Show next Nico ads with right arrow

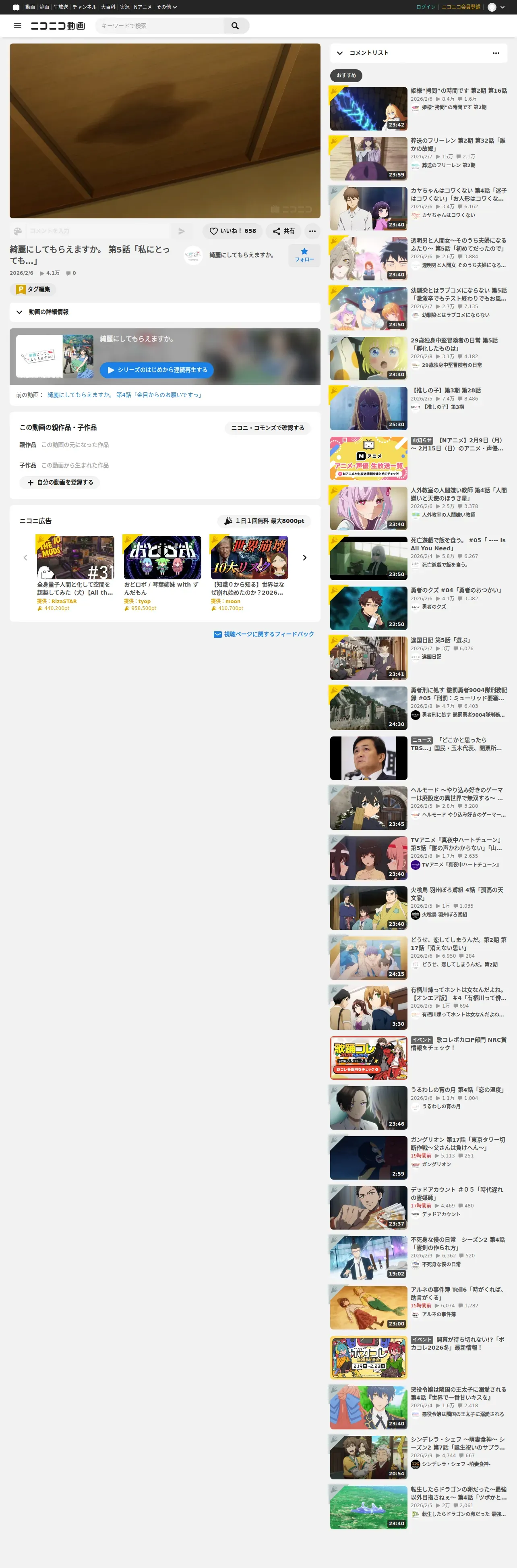[x=305, y=558]
